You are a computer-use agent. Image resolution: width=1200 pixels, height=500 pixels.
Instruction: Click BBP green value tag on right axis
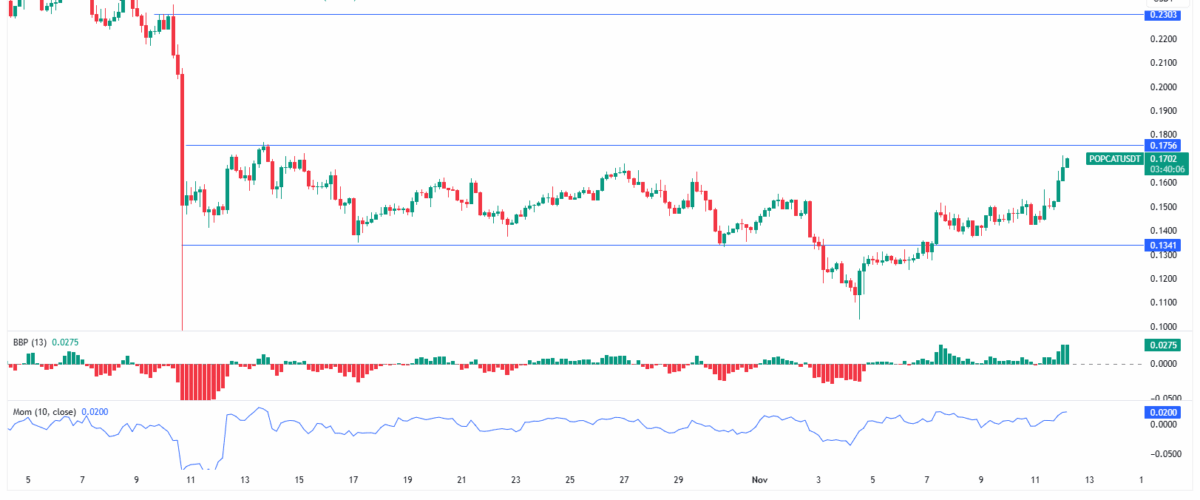pos(1163,345)
